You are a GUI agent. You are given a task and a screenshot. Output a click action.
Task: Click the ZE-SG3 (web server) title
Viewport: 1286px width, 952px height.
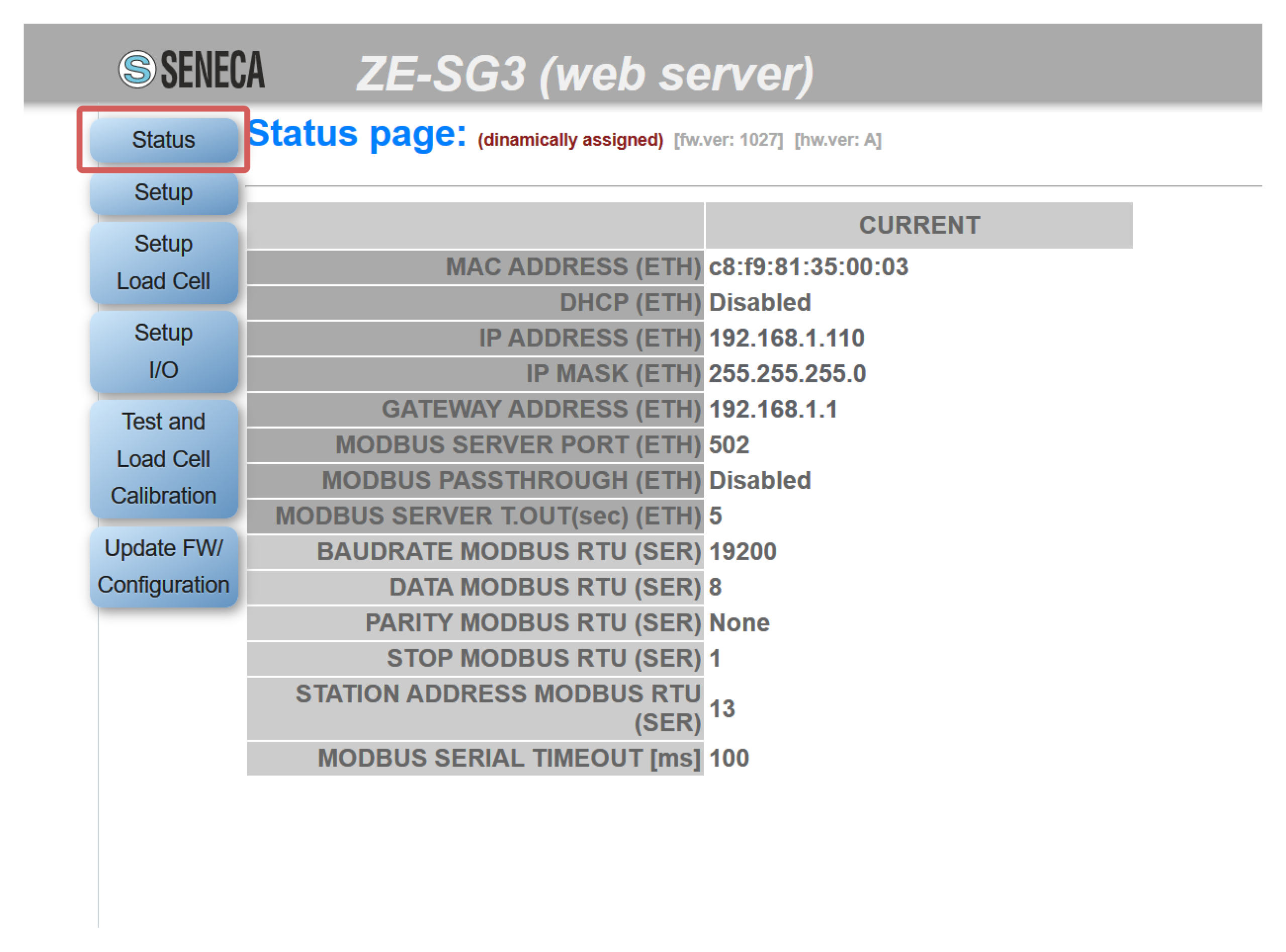tap(585, 74)
